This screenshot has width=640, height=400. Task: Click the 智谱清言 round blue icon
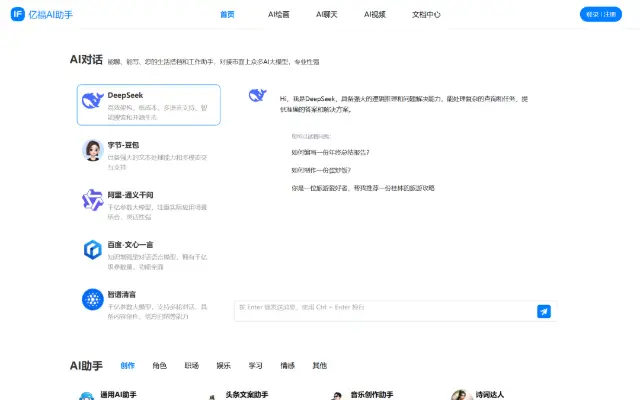93,299
